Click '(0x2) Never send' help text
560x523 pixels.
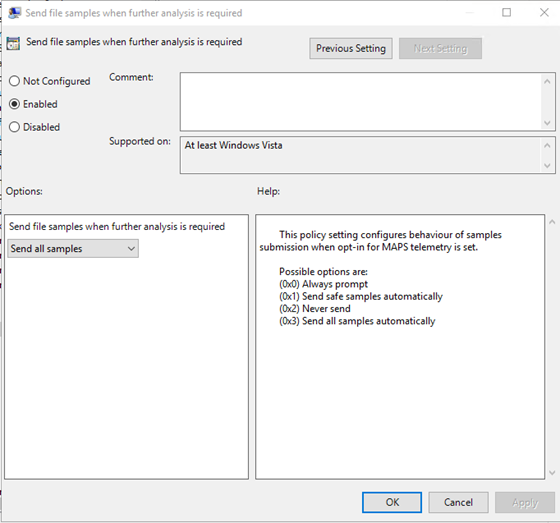click(x=315, y=309)
